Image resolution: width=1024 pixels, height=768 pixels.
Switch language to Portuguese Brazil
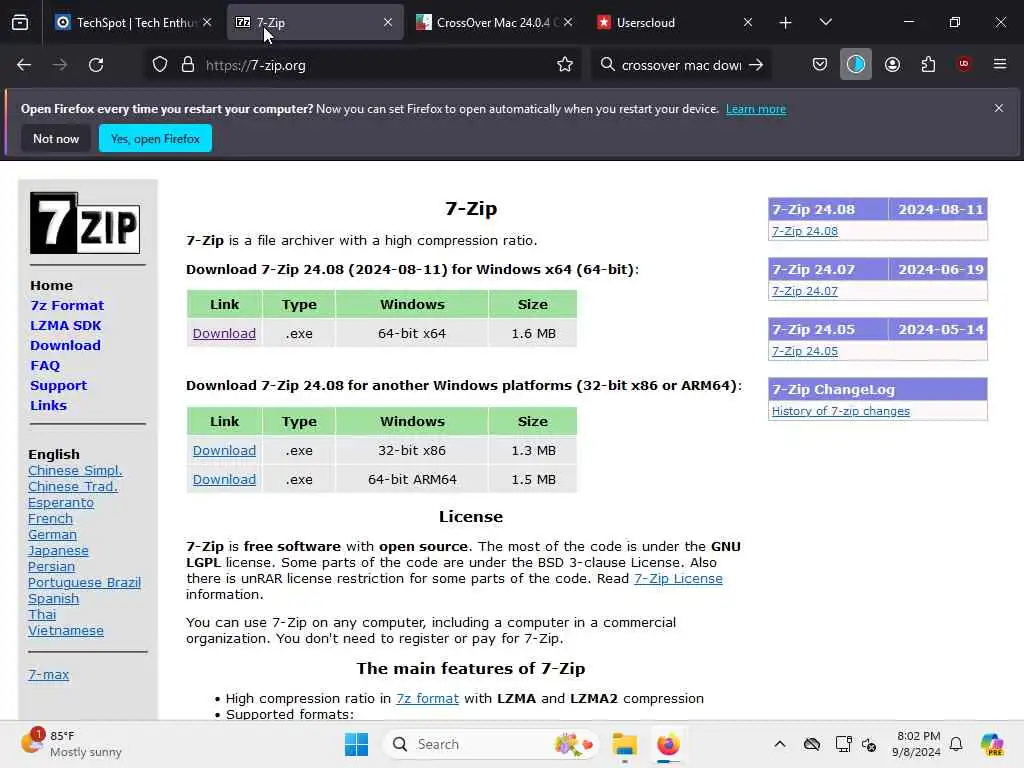click(84, 583)
